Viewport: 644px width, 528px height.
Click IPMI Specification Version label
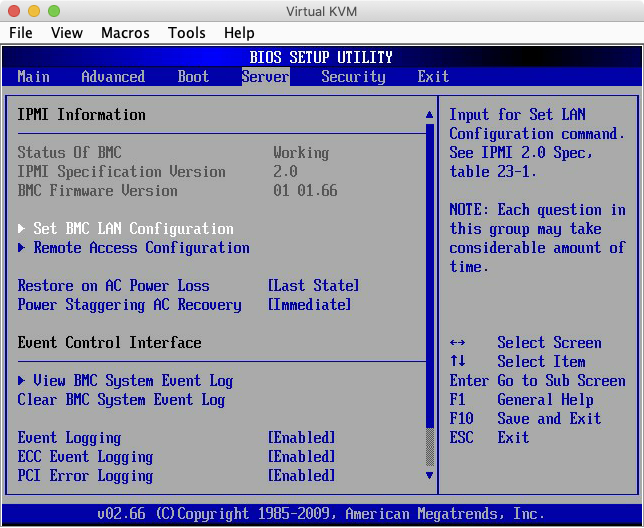click(x=122, y=172)
